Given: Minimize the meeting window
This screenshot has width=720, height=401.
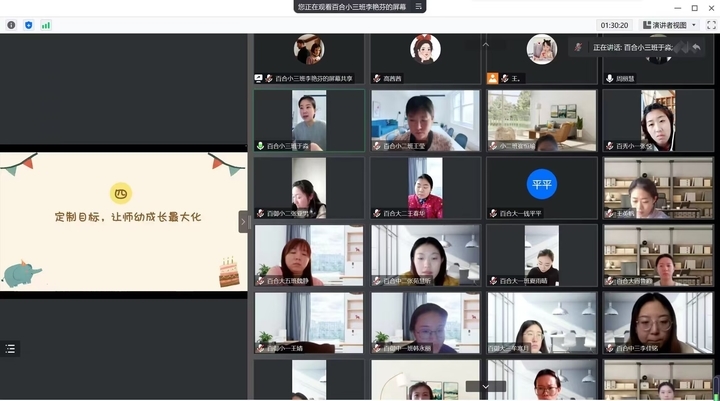Looking at the screenshot, I should (677, 8).
